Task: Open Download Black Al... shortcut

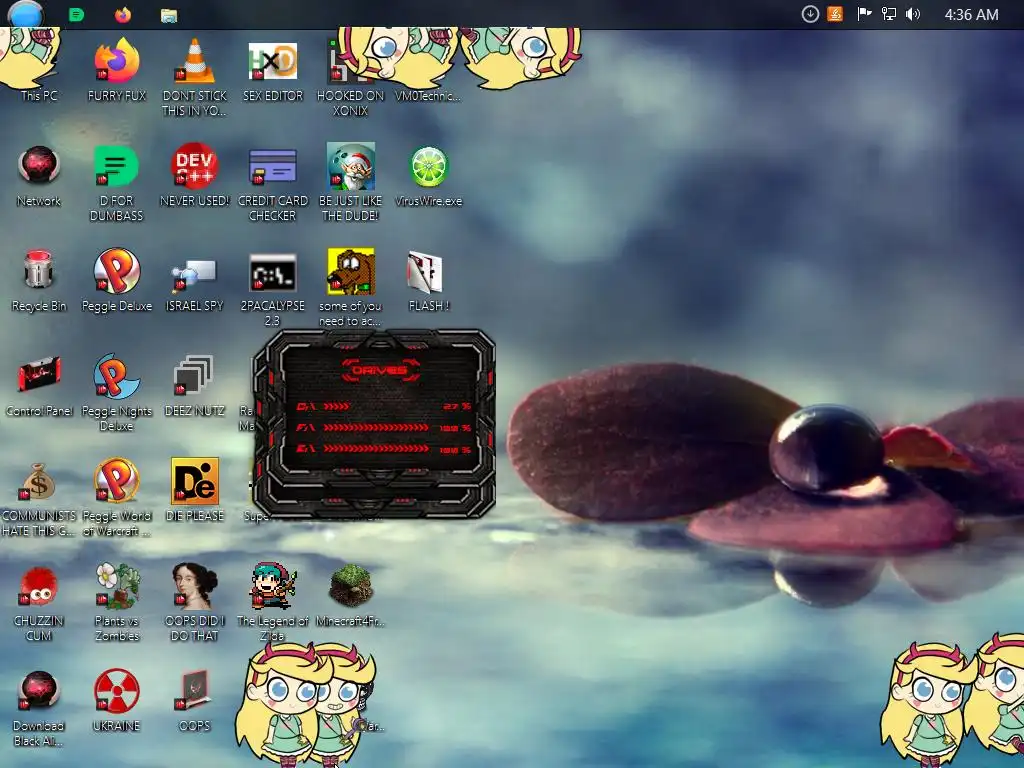Action: pos(39,709)
